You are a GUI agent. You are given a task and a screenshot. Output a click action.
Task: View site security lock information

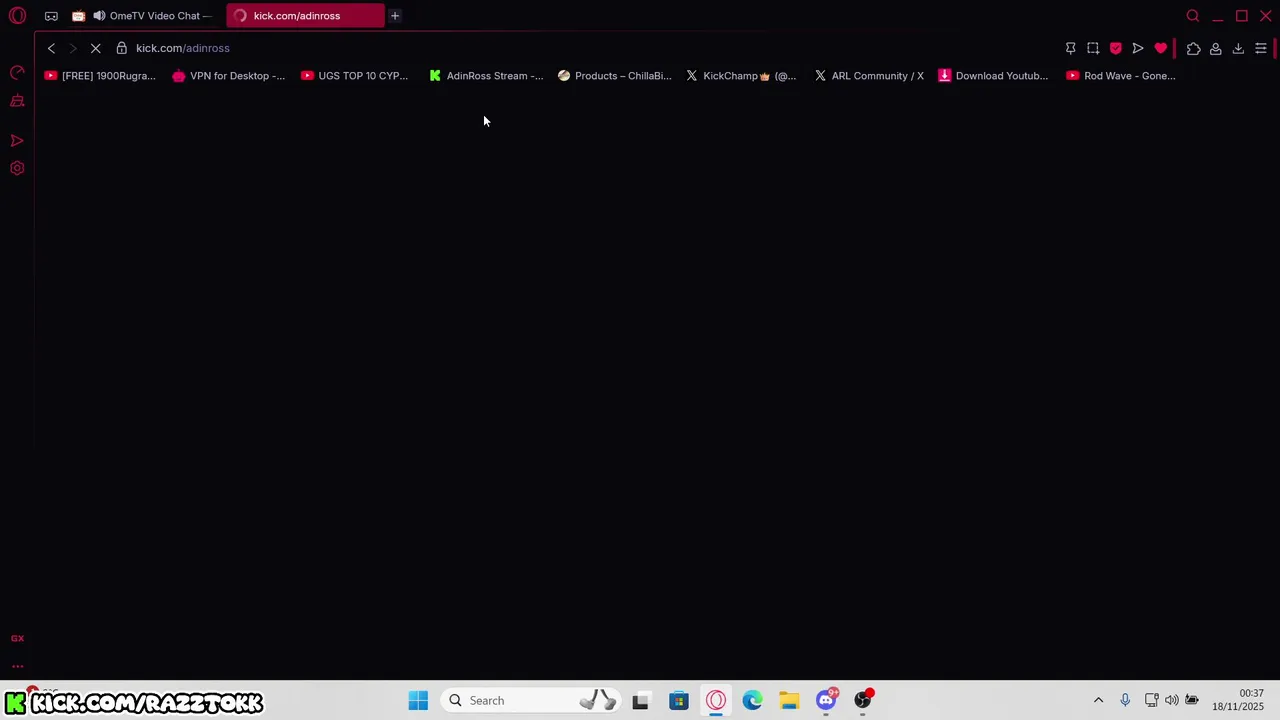point(121,48)
